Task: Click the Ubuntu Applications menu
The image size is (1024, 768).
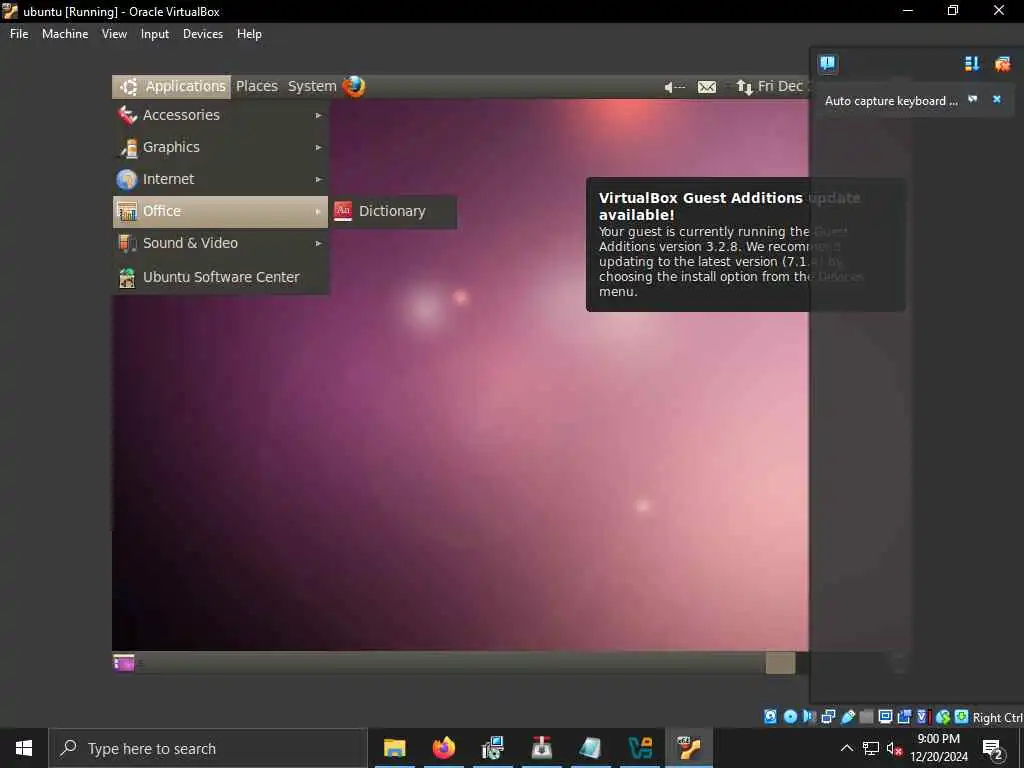Action: tap(172, 86)
